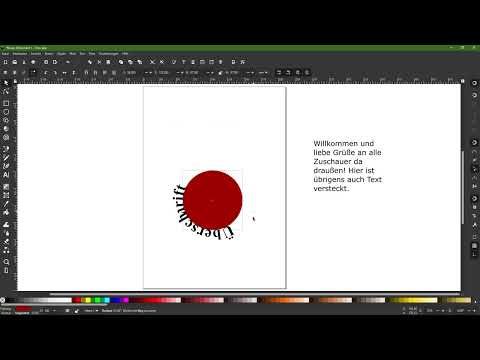Click the Open file toolbar icon
The height and width of the screenshot is (360, 480).
click(15, 62)
